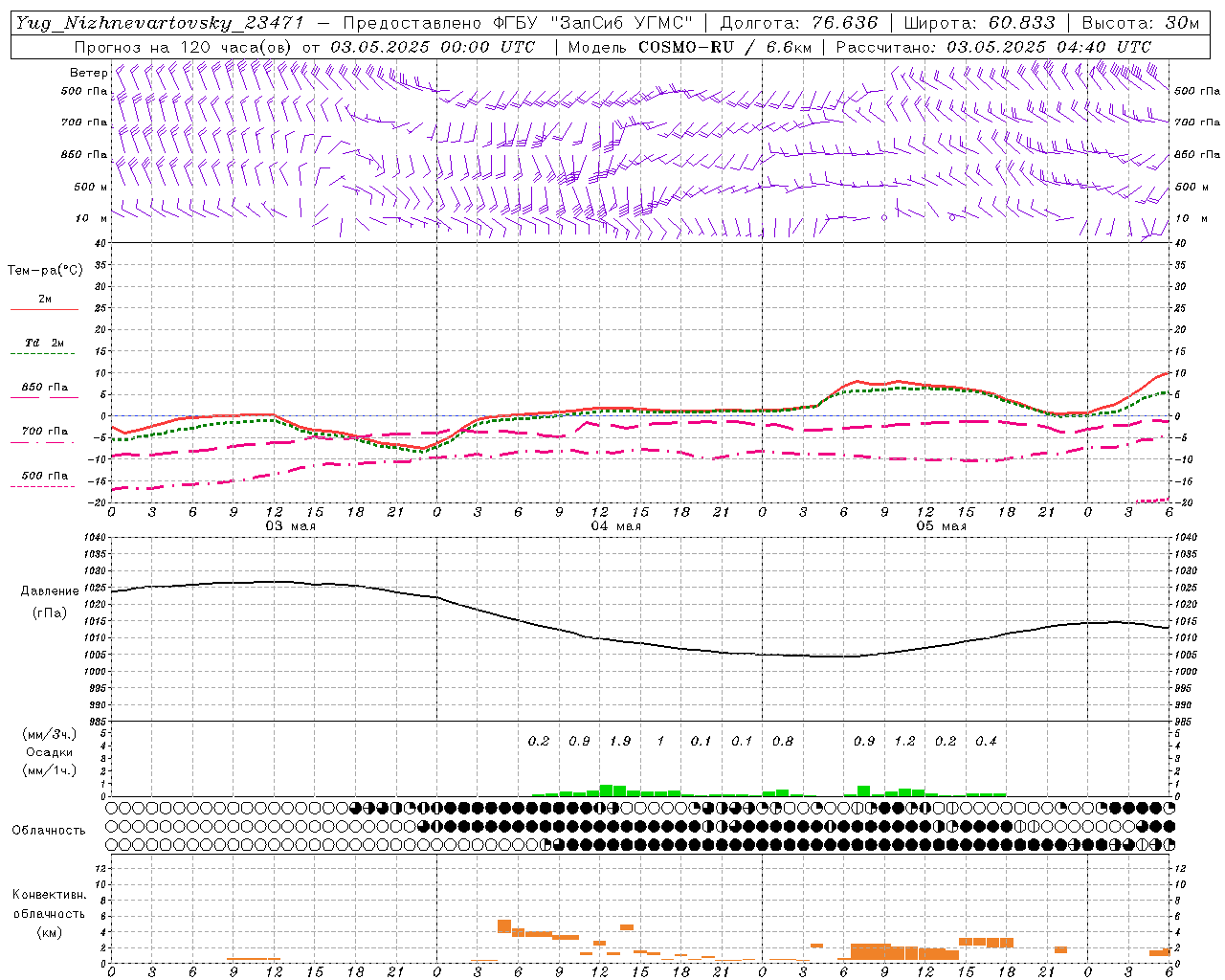Click the Облачность cloud cover label
The height and width of the screenshot is (980, 1225).
(x=49, y=830)
